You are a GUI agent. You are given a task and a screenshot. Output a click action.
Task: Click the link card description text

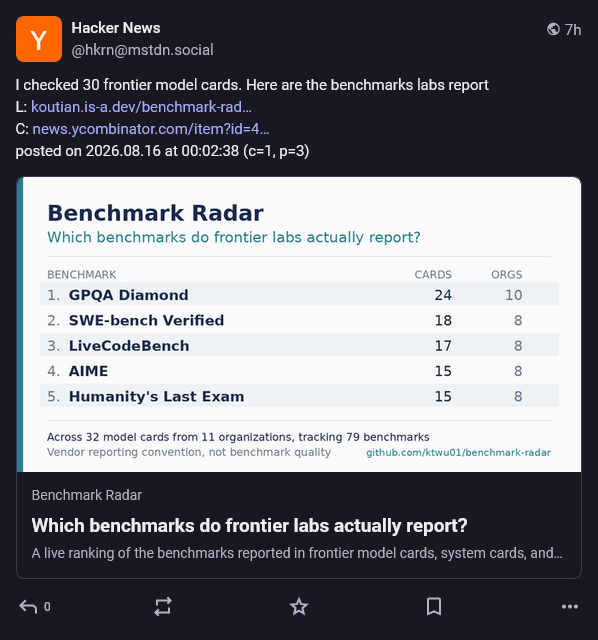(297, 553)
